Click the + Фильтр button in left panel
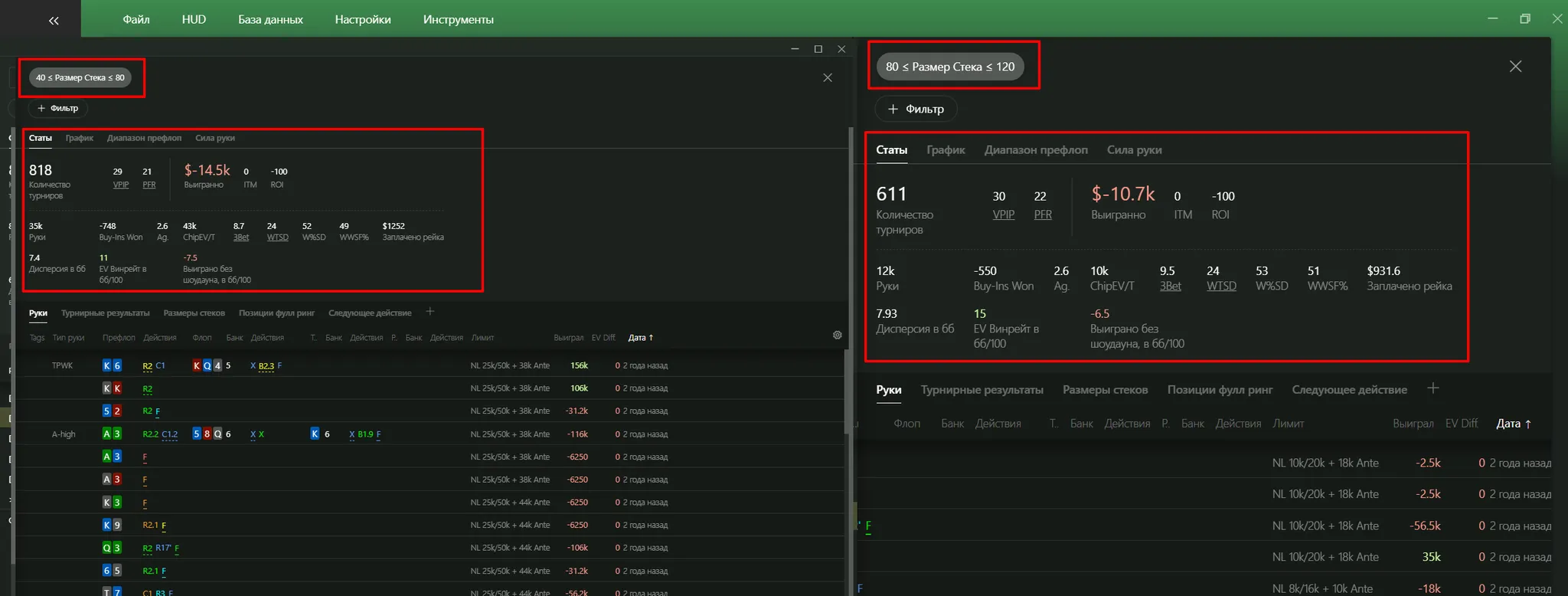Image resolution: width=1568 pixels, height=596 pixels. 58,109
